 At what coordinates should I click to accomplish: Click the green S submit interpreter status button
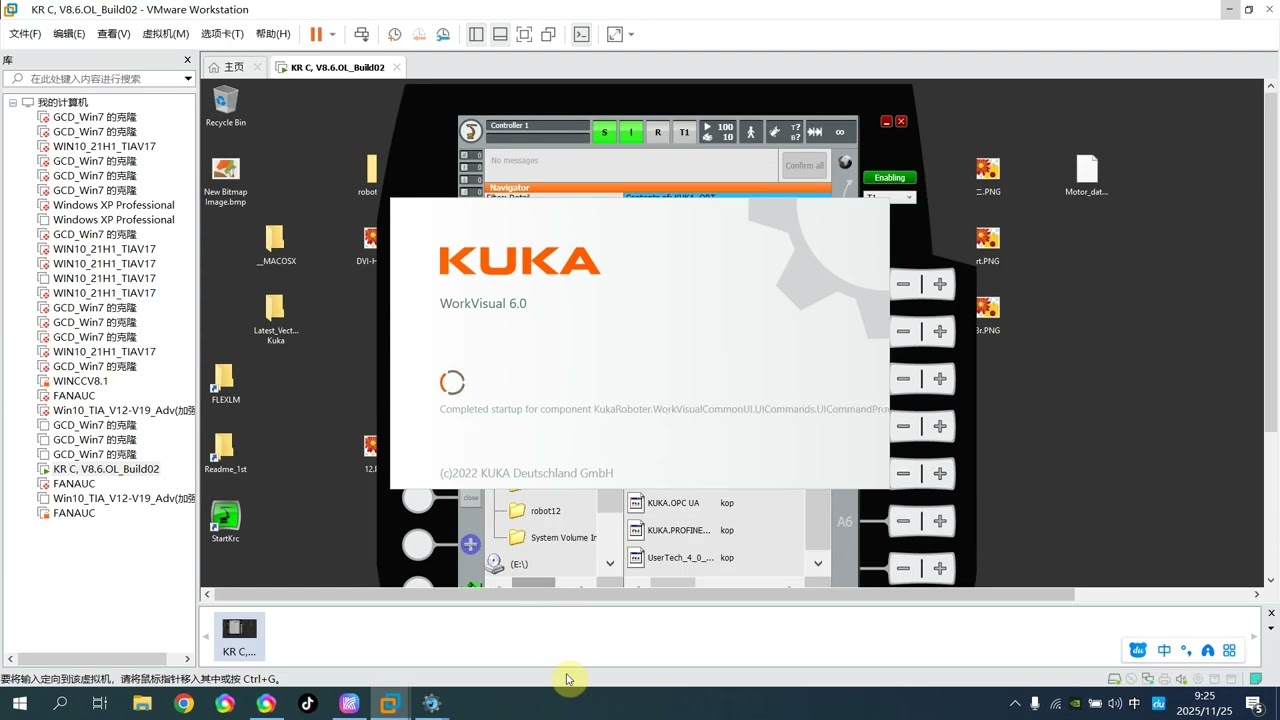(604, 132)
